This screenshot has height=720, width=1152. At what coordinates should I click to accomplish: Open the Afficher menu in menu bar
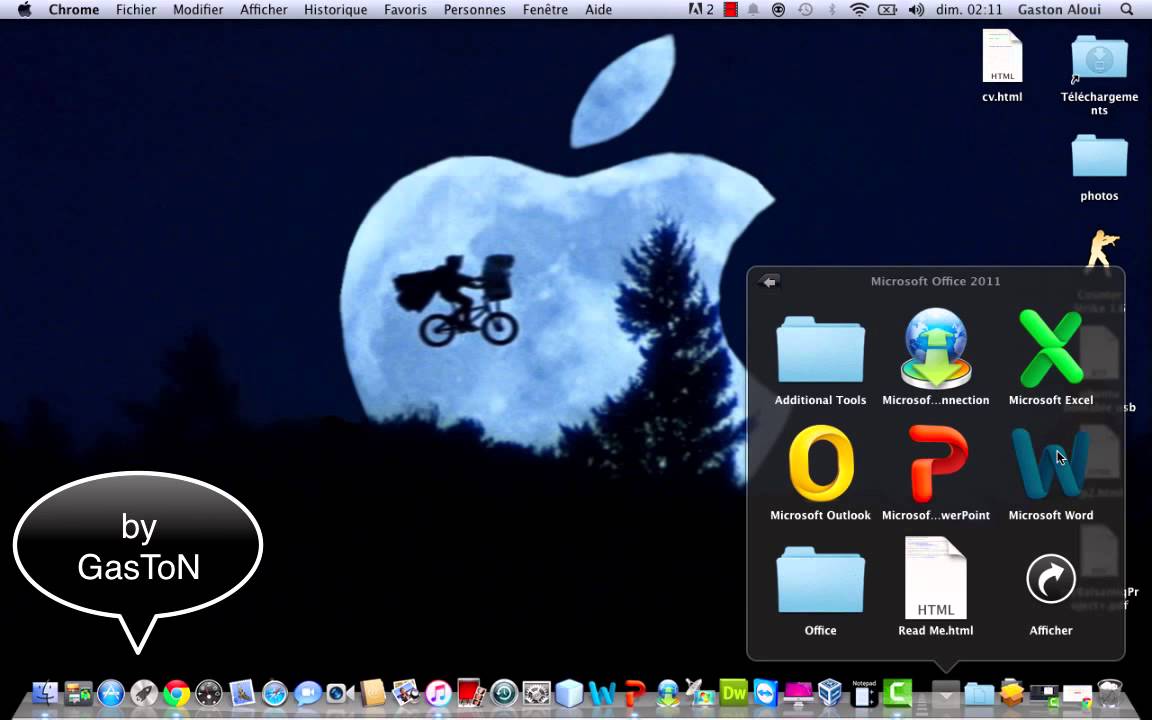tap(264, 10)
